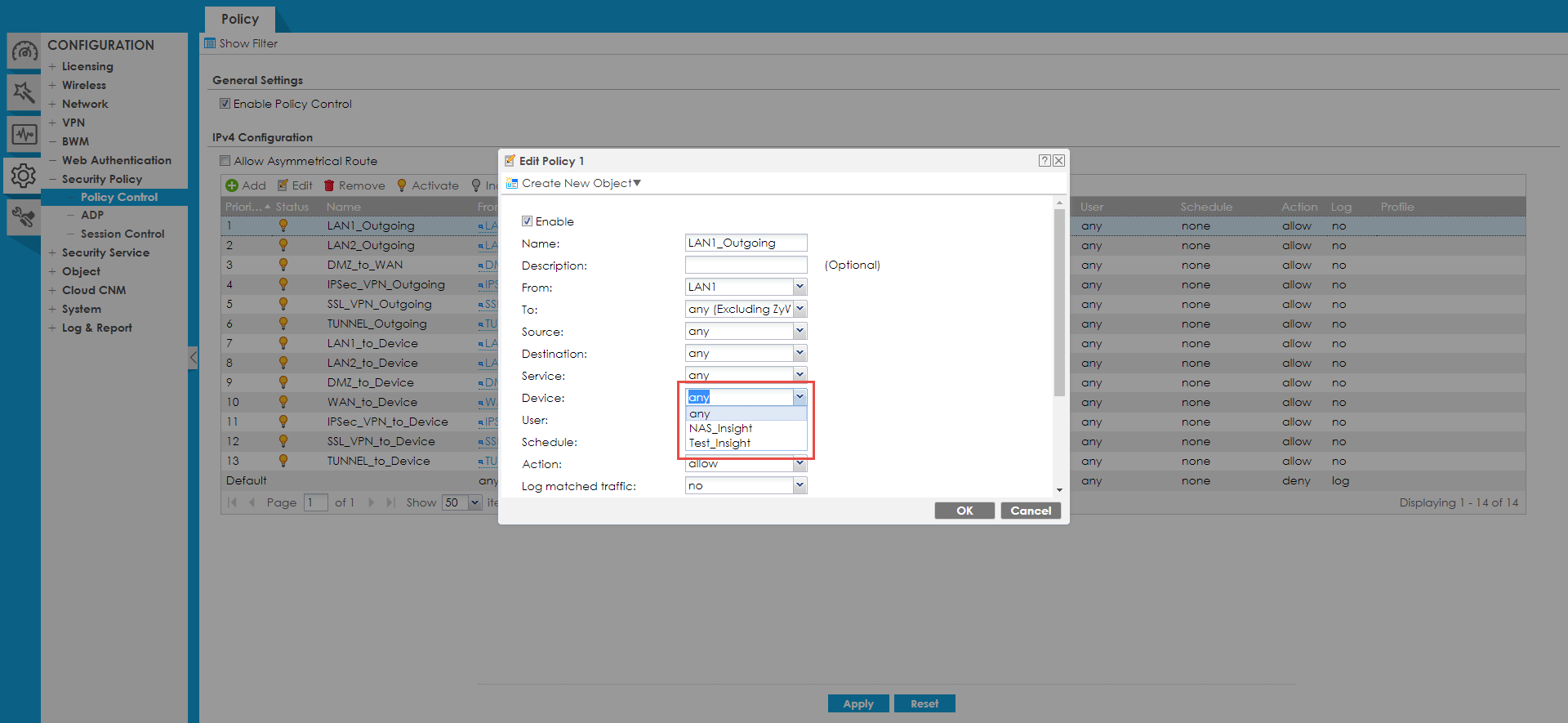
Task: Click the Apply button
Action: (857, 703)
